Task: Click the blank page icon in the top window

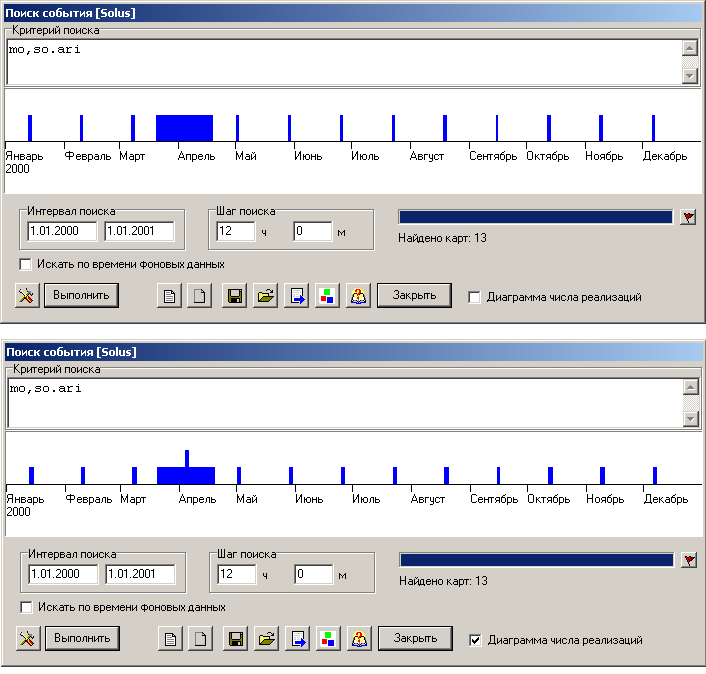Action: click(200, 297)
